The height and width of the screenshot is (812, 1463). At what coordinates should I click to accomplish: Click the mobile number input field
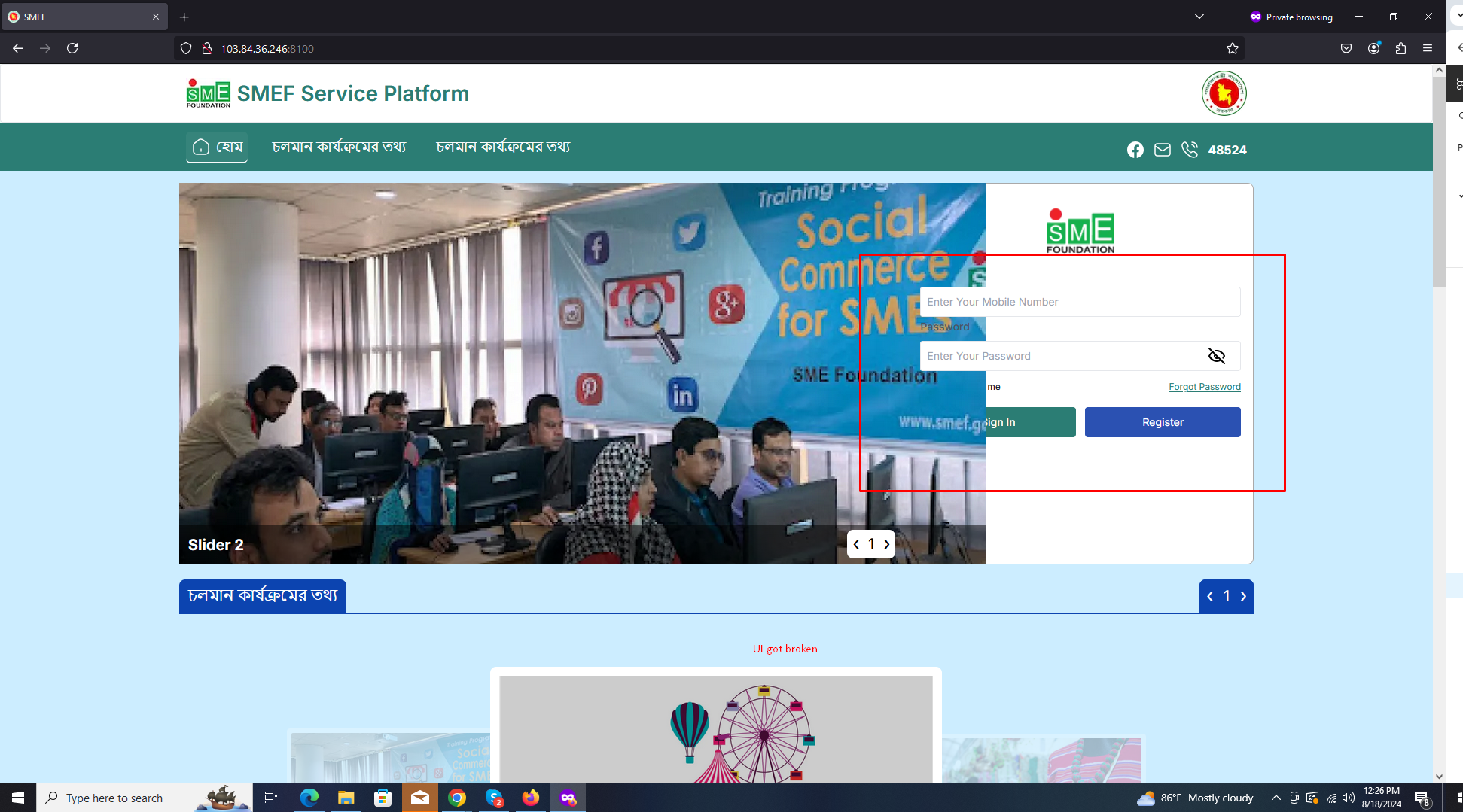1080,302
